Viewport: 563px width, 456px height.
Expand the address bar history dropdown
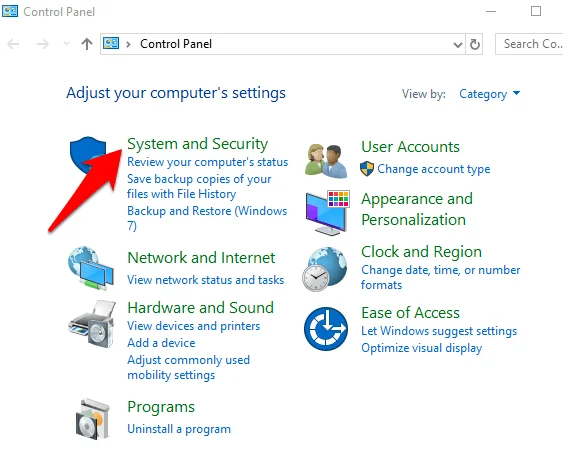pos(457,45)
